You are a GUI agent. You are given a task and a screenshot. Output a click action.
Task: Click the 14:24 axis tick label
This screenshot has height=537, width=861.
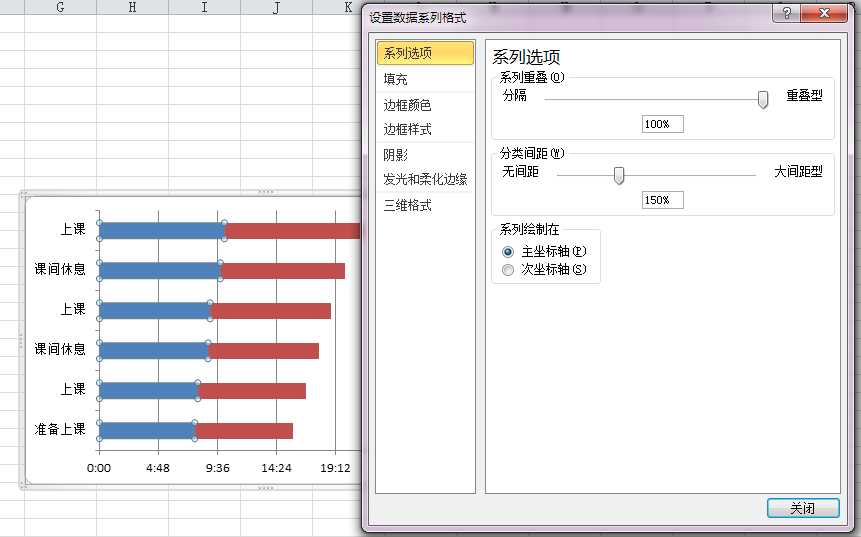coord(276,468)
